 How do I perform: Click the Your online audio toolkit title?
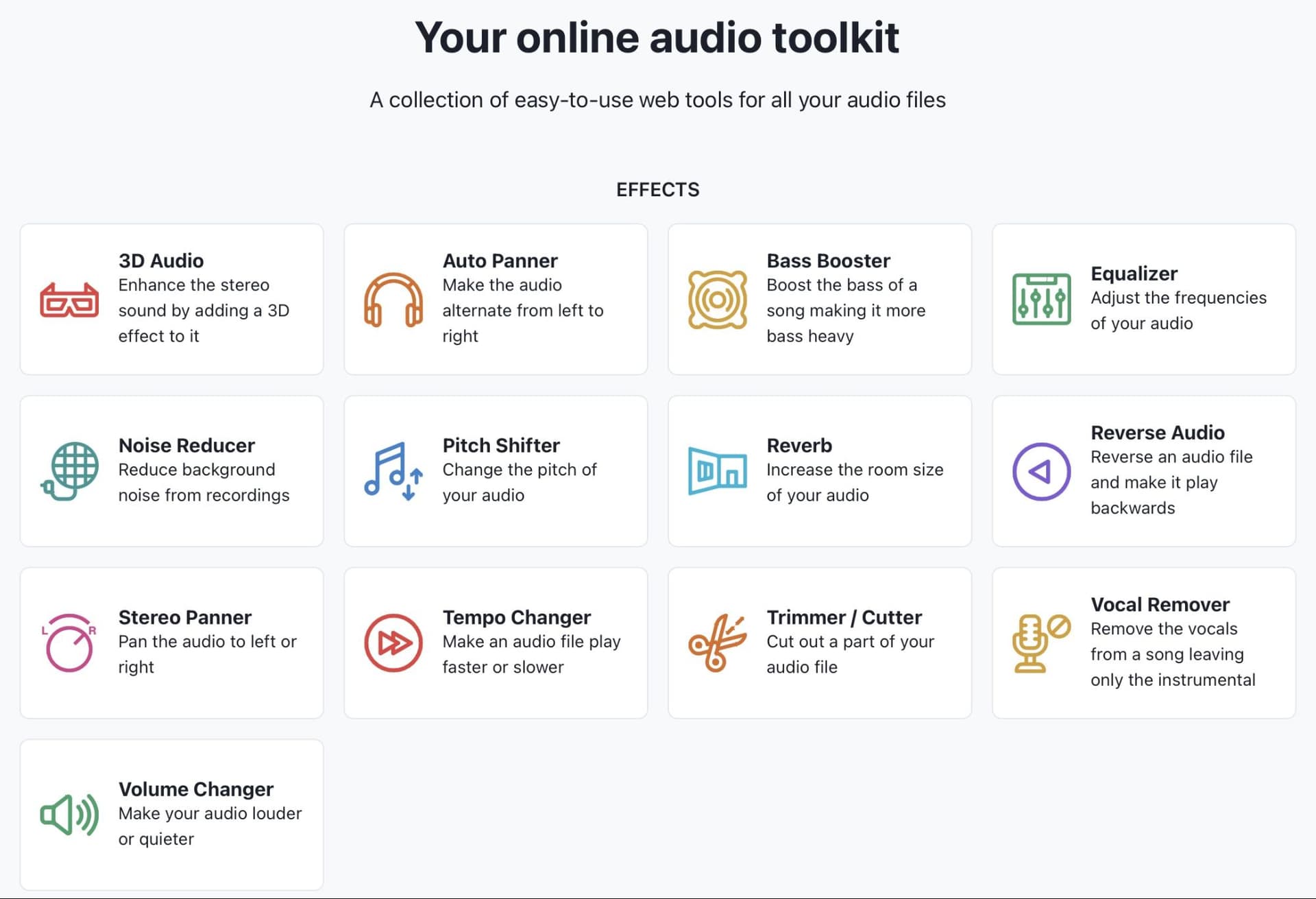pyautogui.click(x=657, y=38)
